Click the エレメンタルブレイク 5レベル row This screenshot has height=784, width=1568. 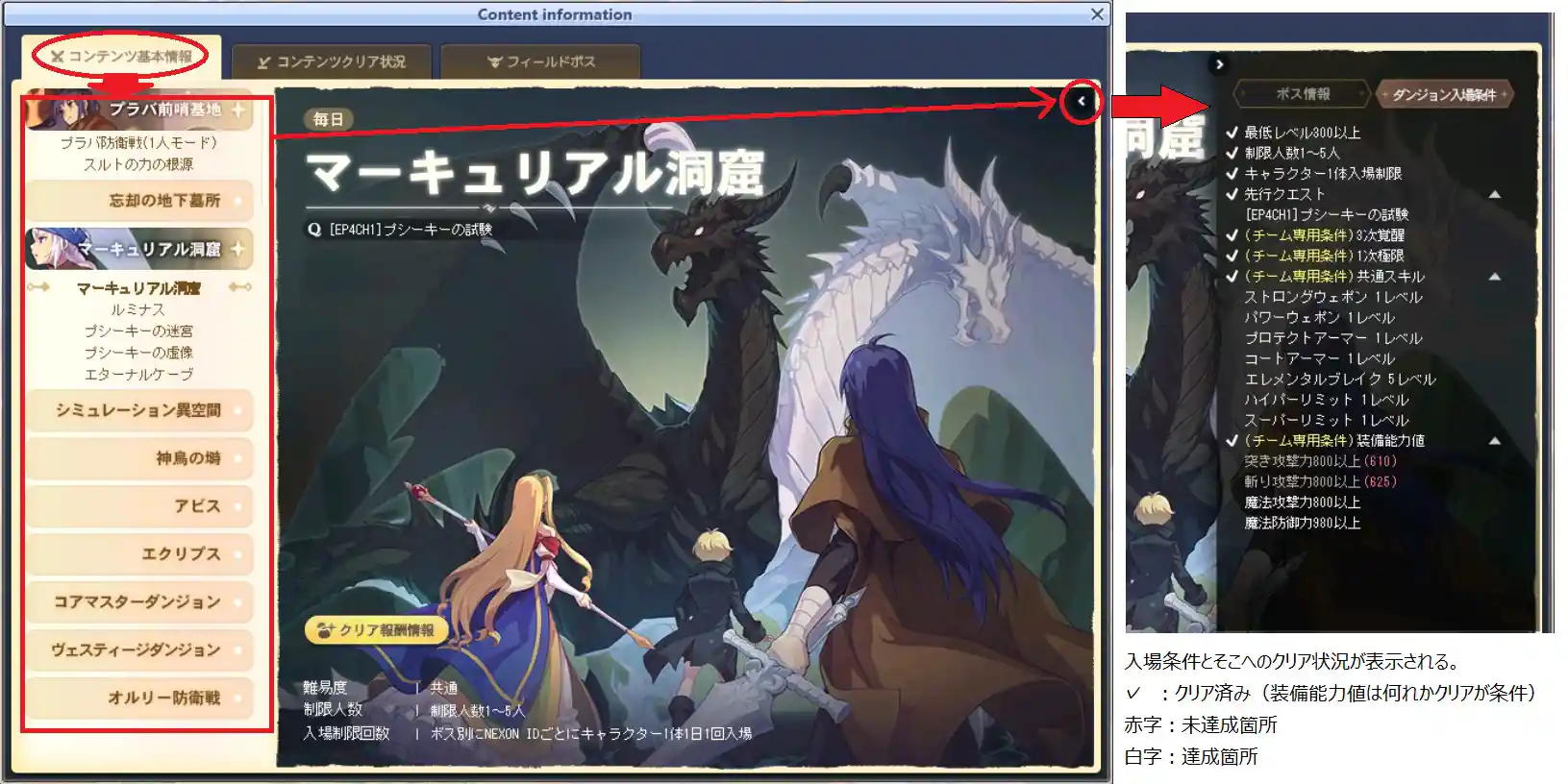[x=1340, y=380]
